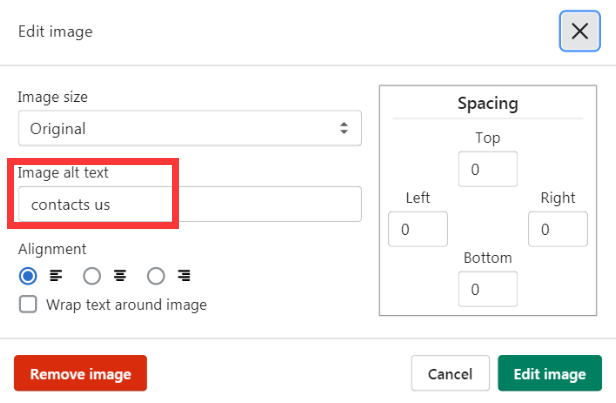Select the center alignment radio button
This screenshot has height=403, width=616.
(92, 275)
